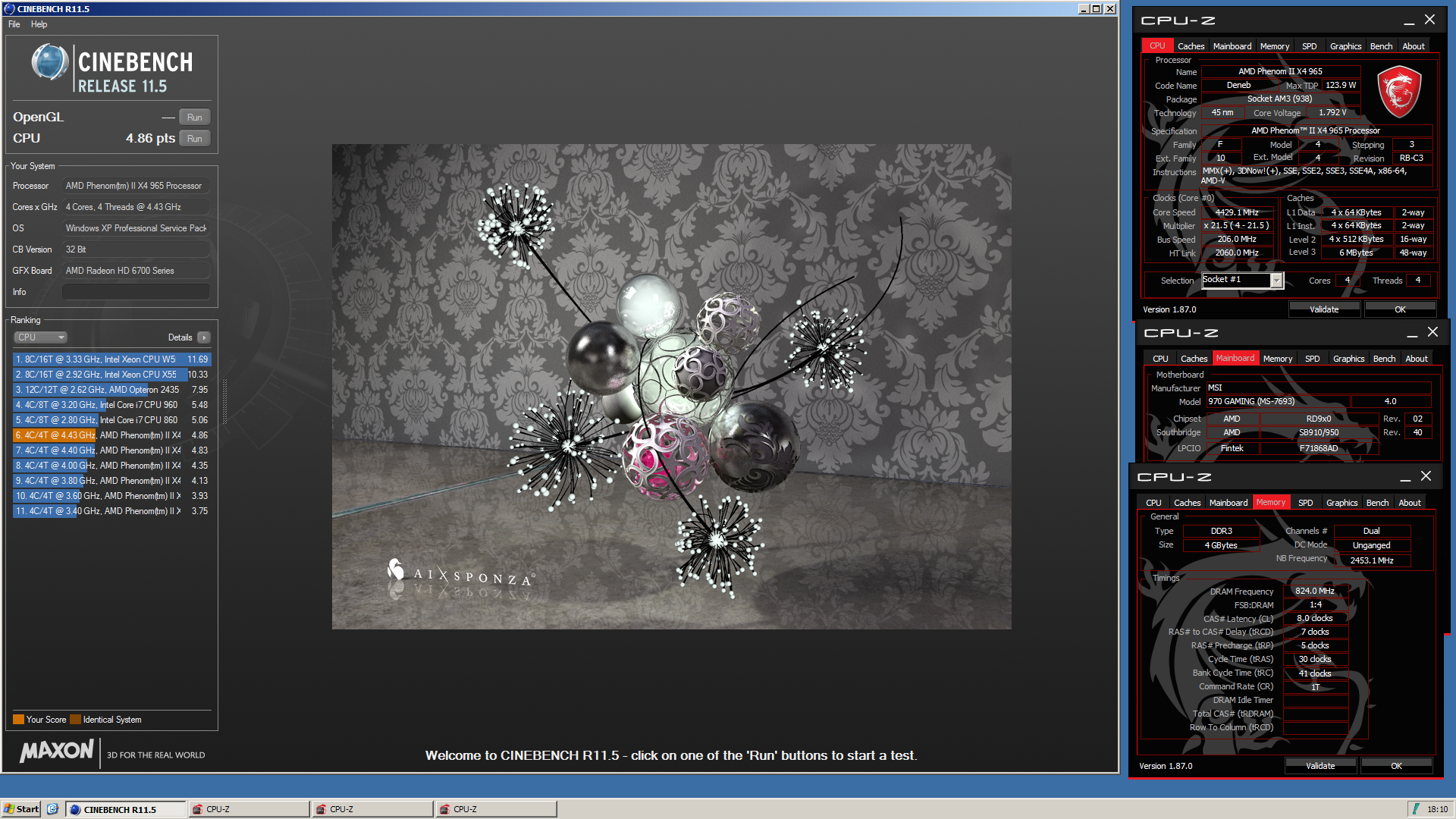Launch Internet Explorer from quick launch
Viewport: 1456px width, 819px height.
tap(52, 809)
